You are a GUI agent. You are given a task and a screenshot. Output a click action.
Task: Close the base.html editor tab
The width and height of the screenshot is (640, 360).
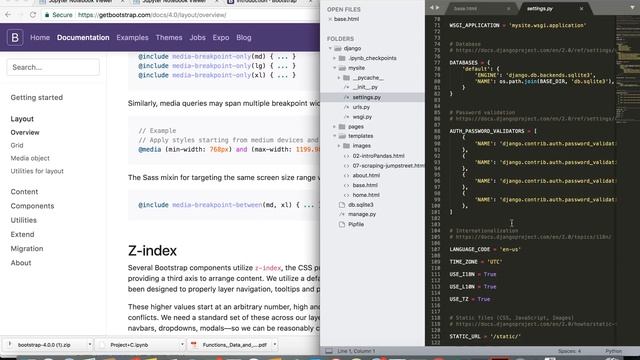pyautogui.click(x=509, y=9)
